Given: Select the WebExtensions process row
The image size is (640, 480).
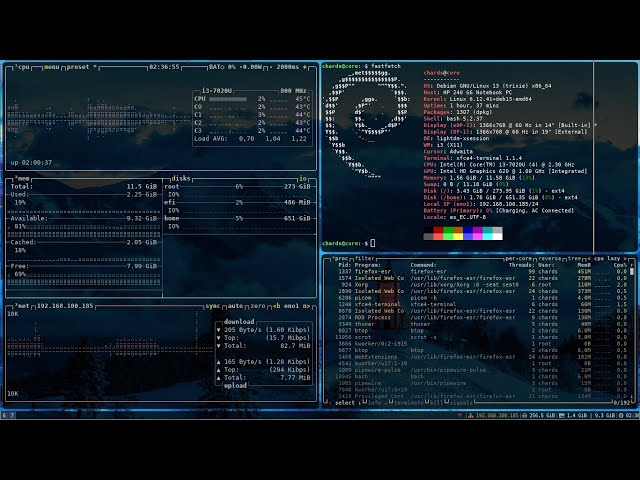Looking at the screenshot, I should tap(482, 357).
